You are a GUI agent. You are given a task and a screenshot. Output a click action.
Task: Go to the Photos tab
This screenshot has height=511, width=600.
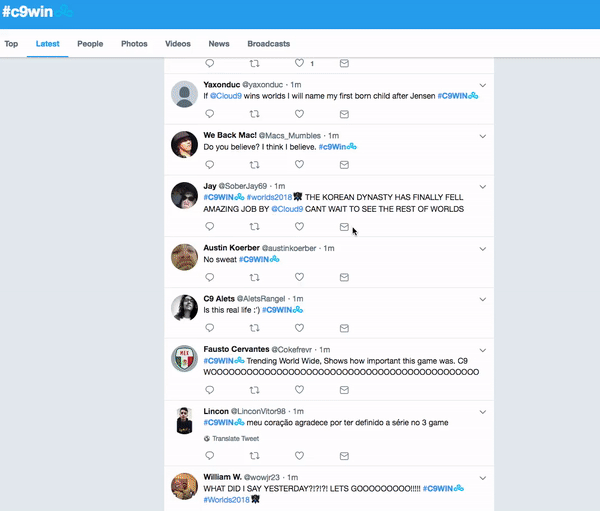134,44
